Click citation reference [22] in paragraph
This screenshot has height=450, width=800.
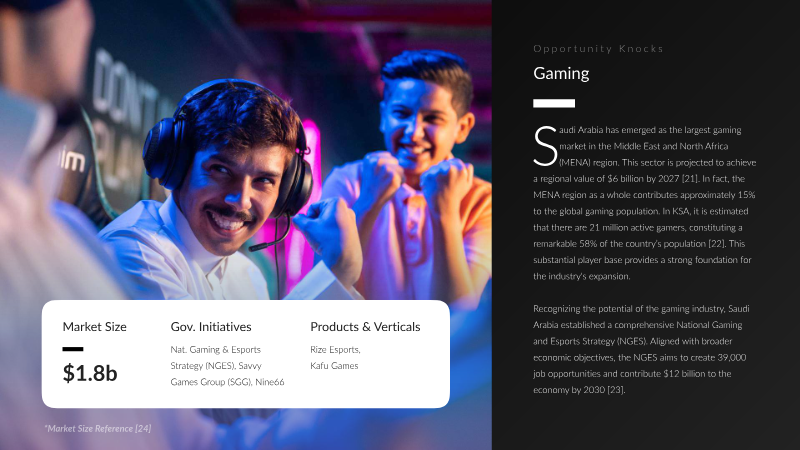click(x=716, y=243)
